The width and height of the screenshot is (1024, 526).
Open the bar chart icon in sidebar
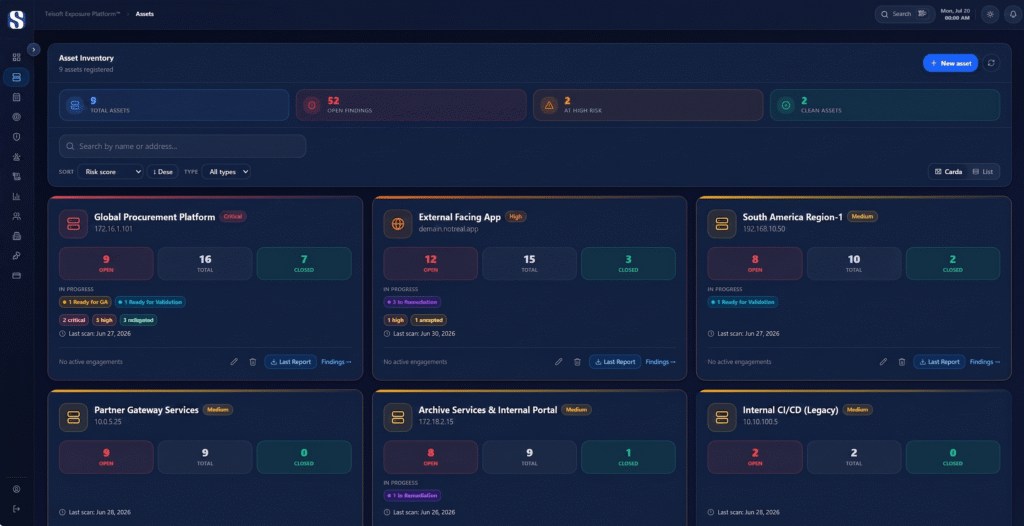[x=16, y=196]
